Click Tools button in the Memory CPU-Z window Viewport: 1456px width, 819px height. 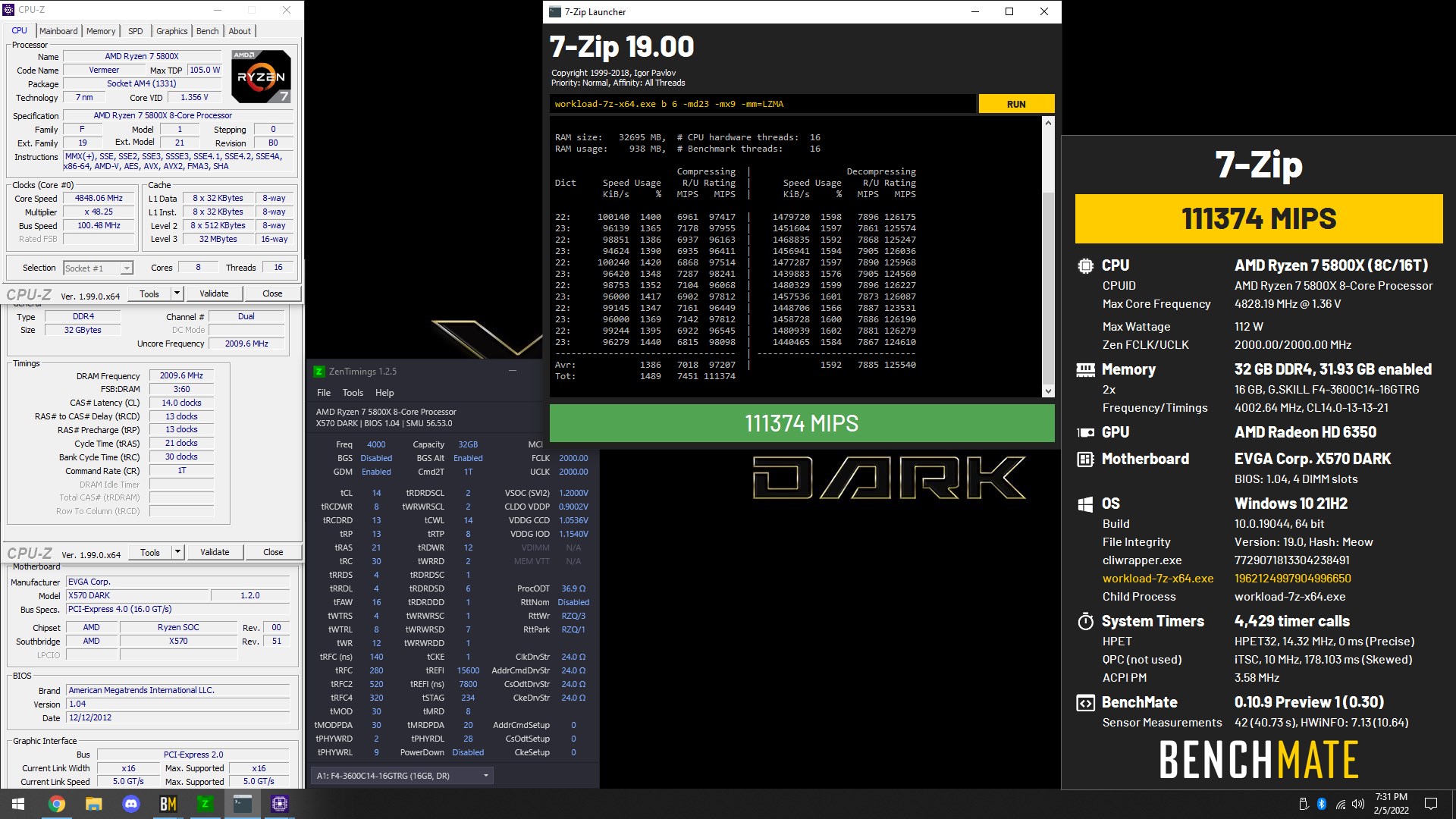tap(150, 552)
